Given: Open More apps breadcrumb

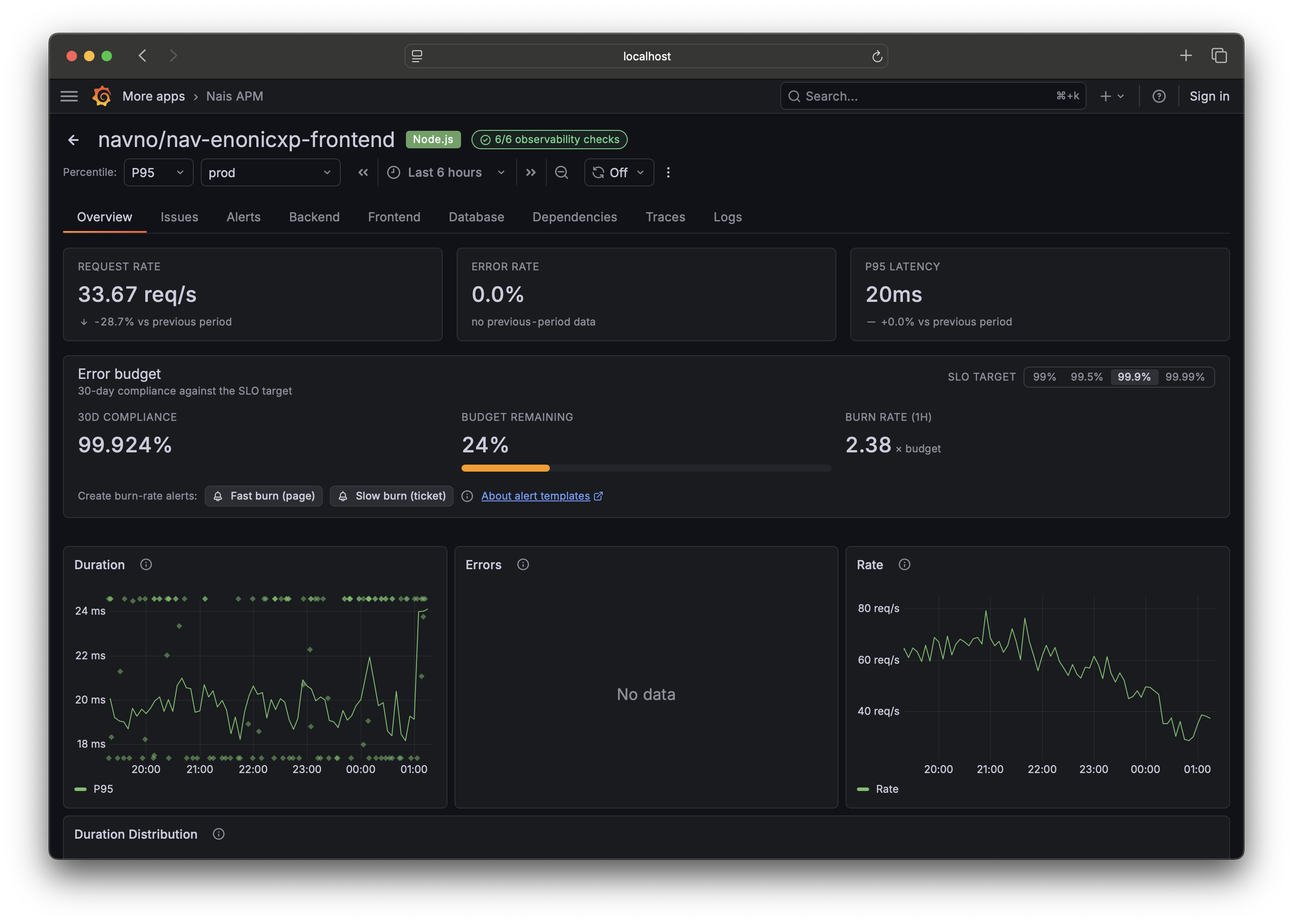Looking at the screenshot, I should [154, 96].
